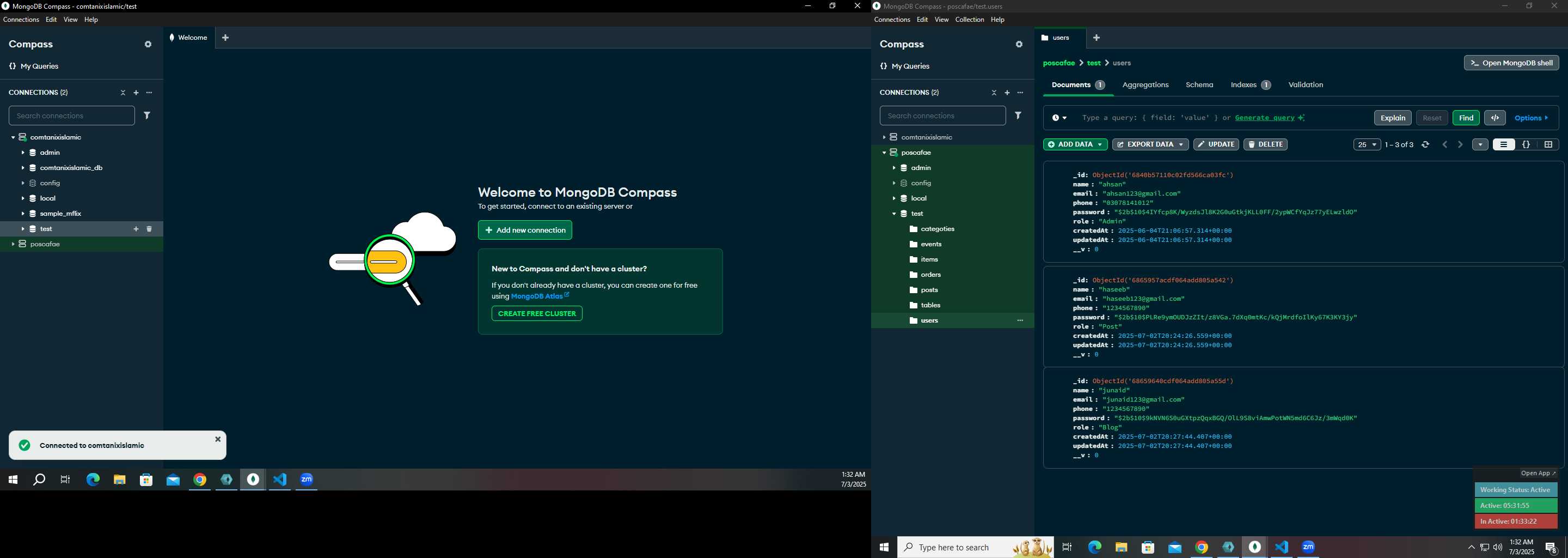Focus Search connections field in left window
Viewport: 1568px width, 558px height.
72,116
